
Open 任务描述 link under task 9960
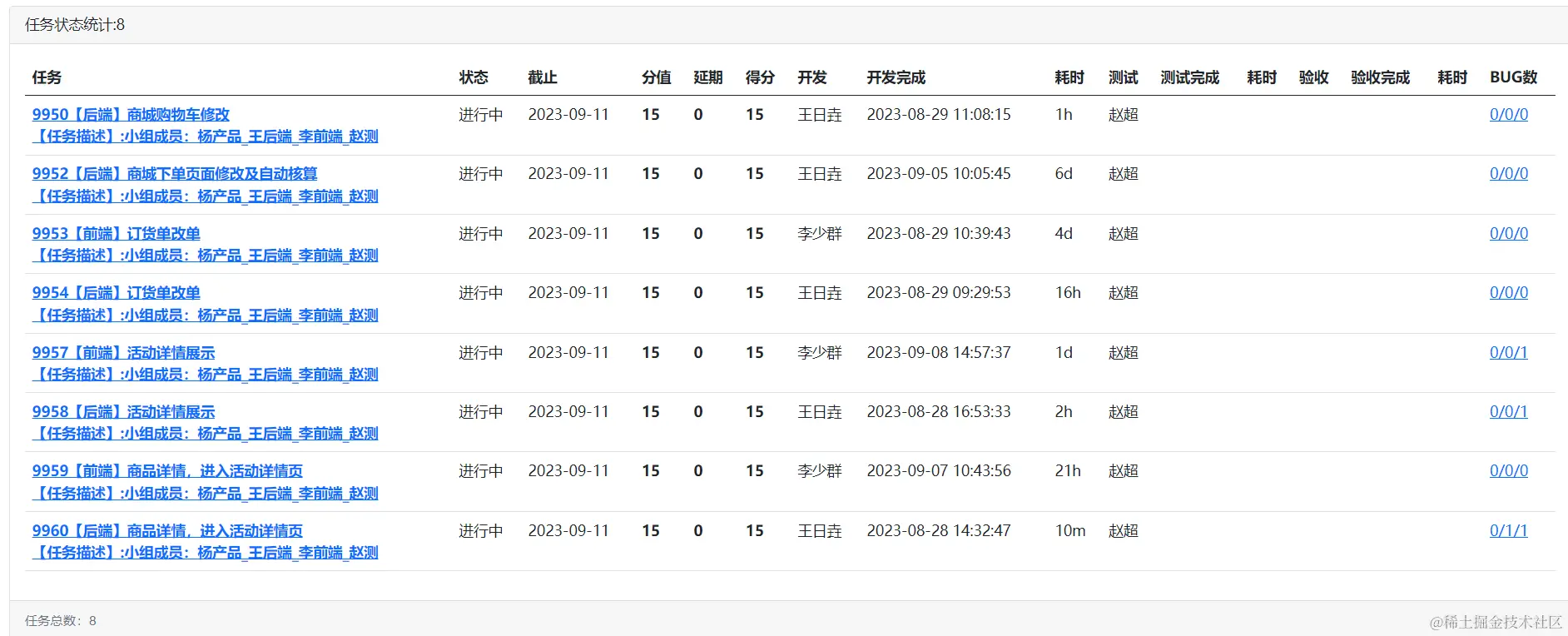pos(205,553)
